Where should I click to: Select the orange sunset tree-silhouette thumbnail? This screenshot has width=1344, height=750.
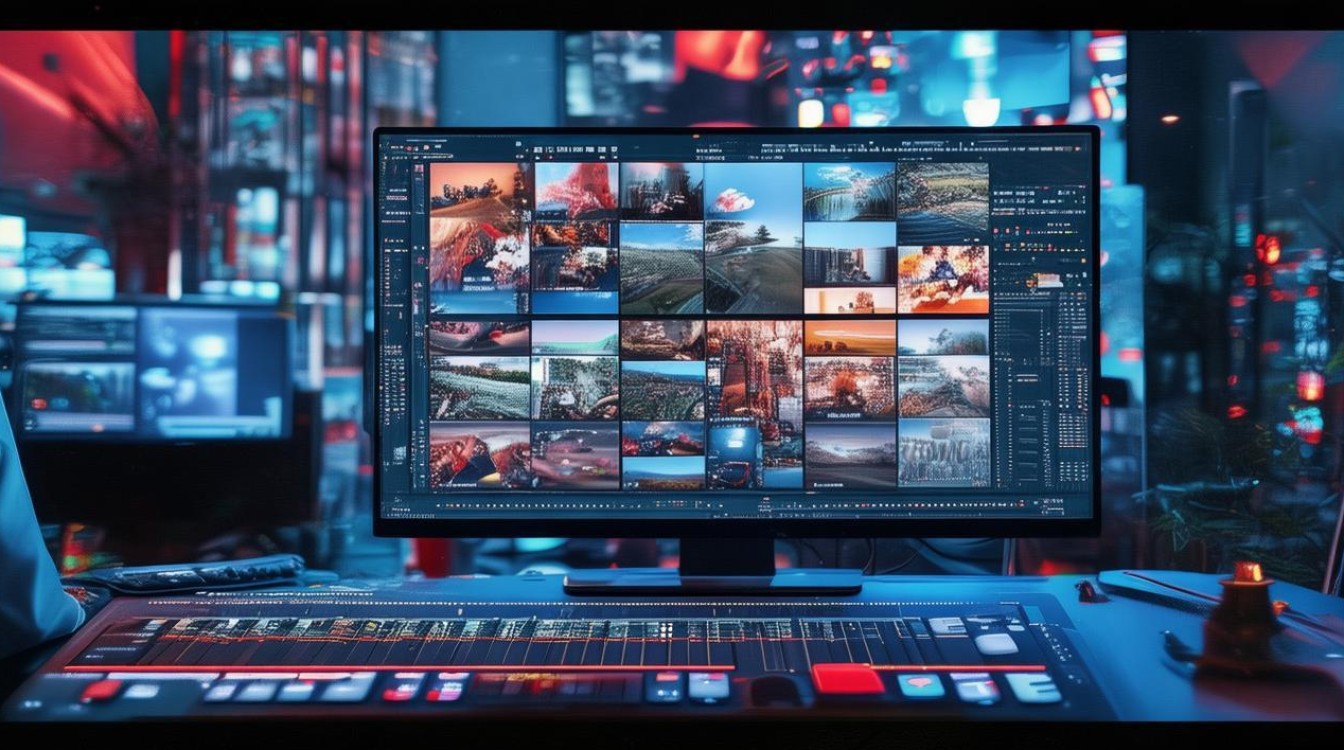tap(480, 190)
